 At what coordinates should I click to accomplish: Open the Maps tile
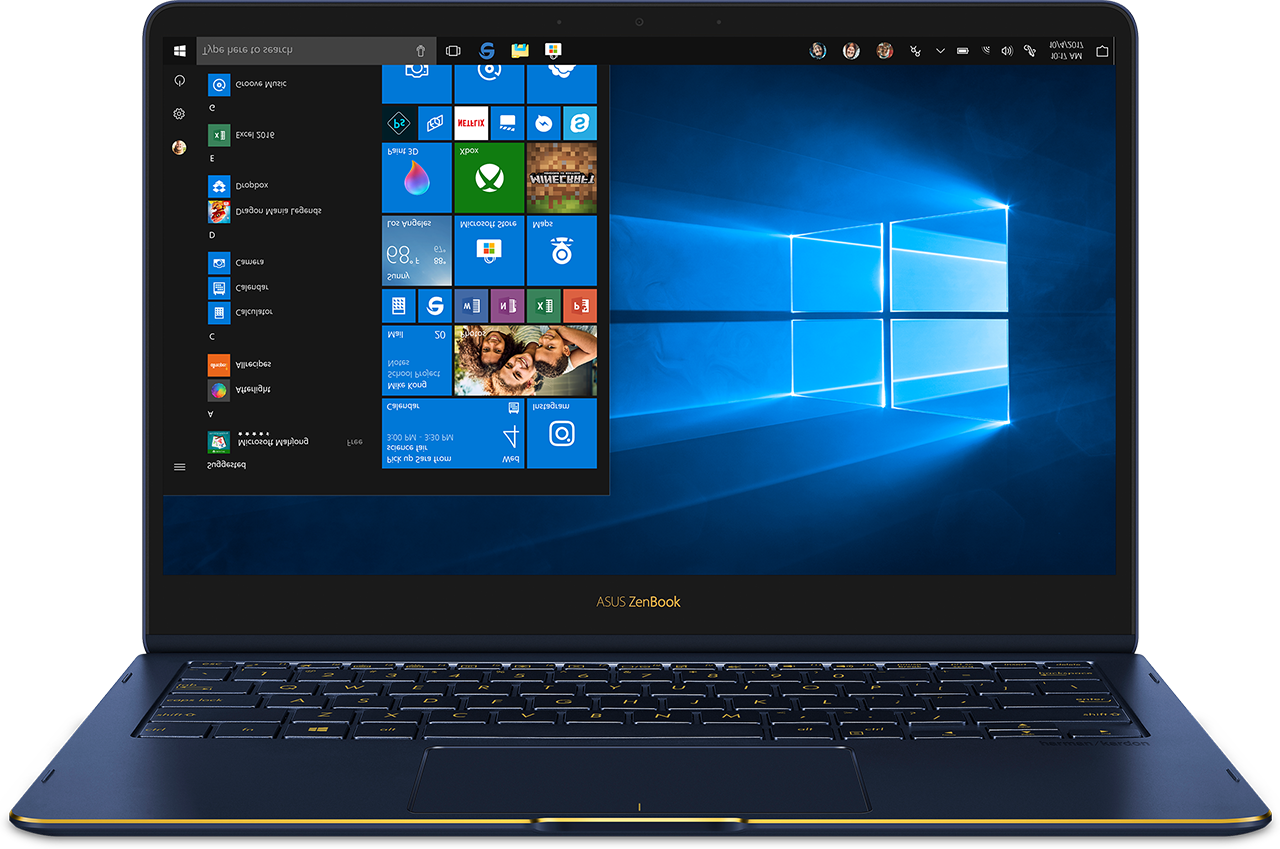coord(562,251)
